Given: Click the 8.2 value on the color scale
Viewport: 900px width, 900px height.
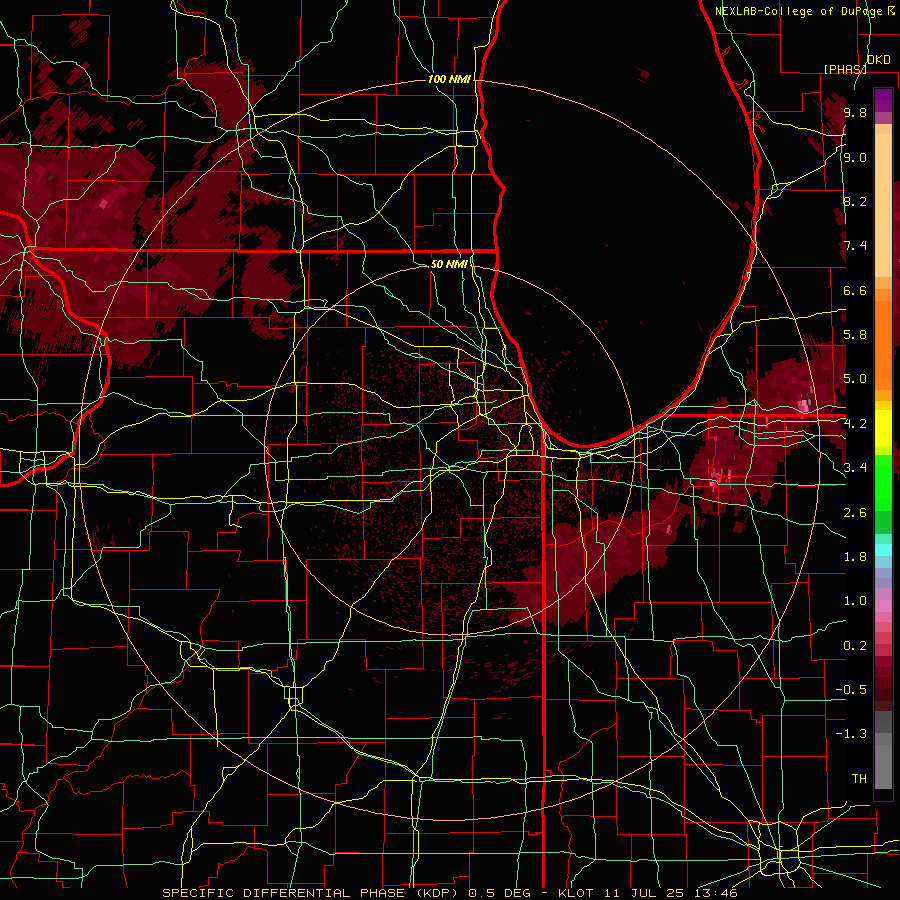Looking at the screenshot, I should click(855, 201).
